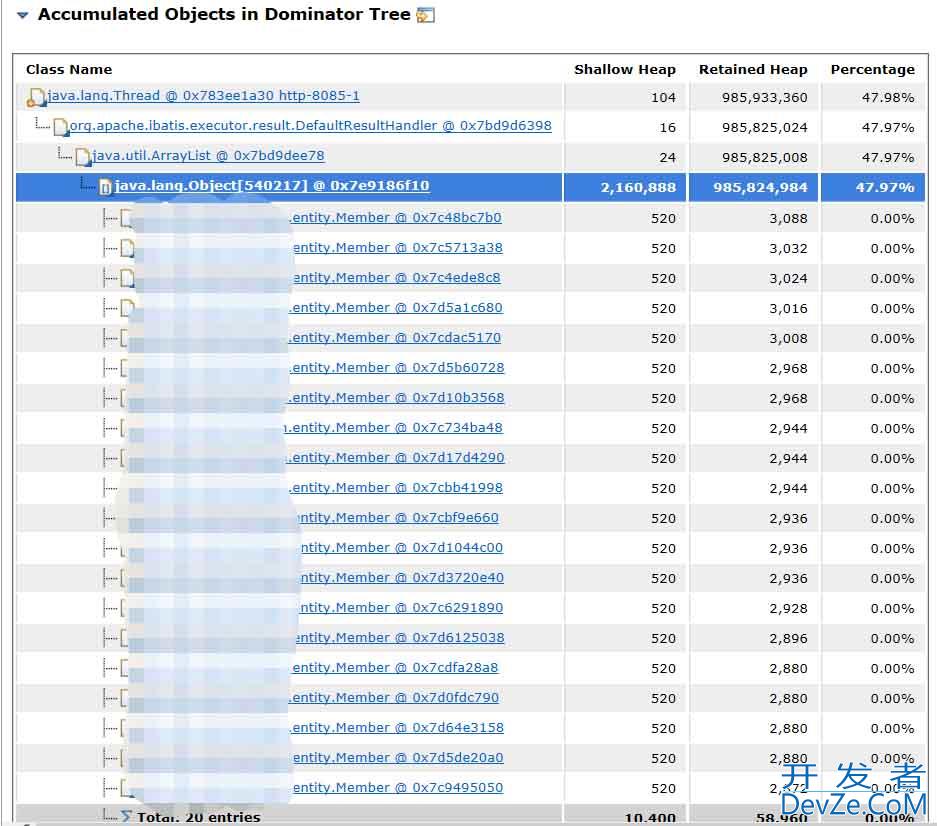The image size is (937, 826).
Task: Select retained heap value 985,933,360
Action: coord(764,97)
